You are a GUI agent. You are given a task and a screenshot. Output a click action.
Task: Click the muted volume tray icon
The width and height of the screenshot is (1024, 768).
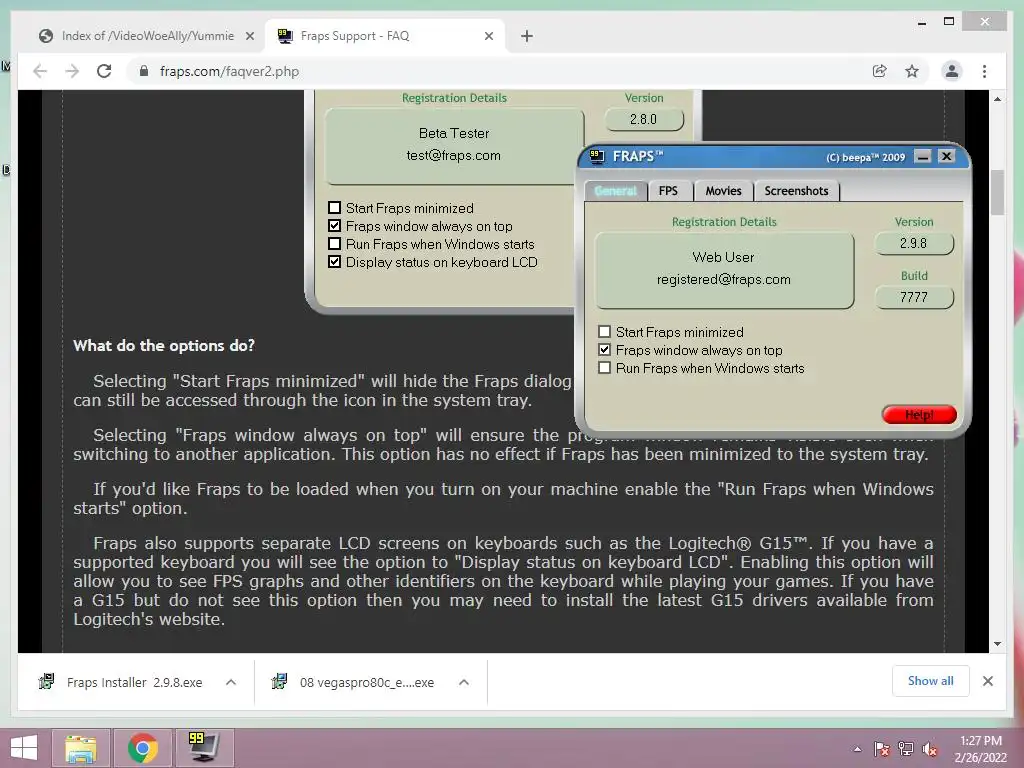click(930, 749)
